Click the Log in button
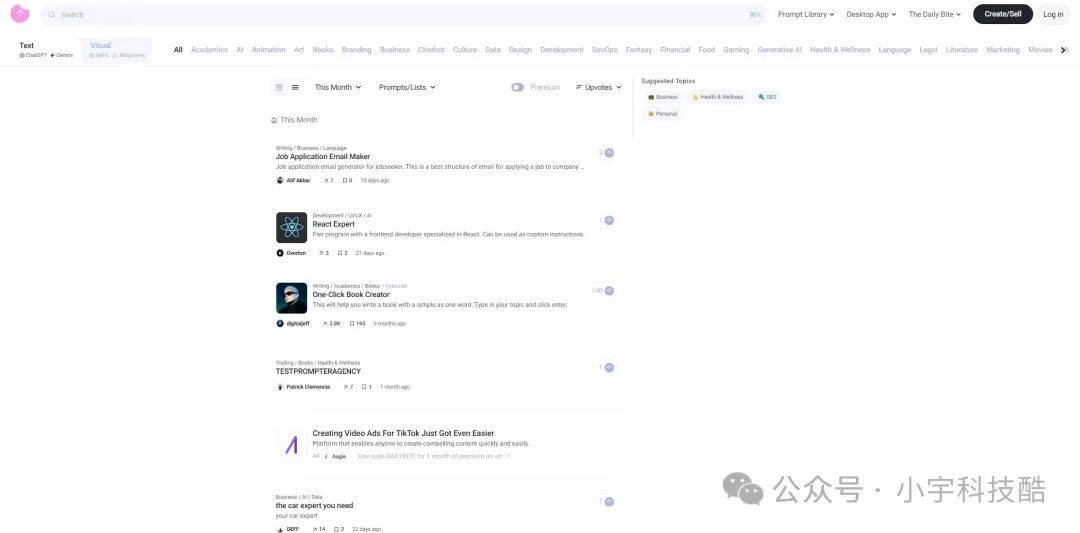 (x=1053, y=15)
